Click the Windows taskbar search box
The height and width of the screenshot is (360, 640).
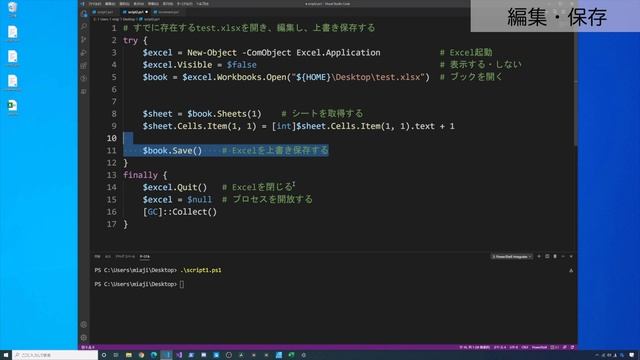(x=55, y=355)
